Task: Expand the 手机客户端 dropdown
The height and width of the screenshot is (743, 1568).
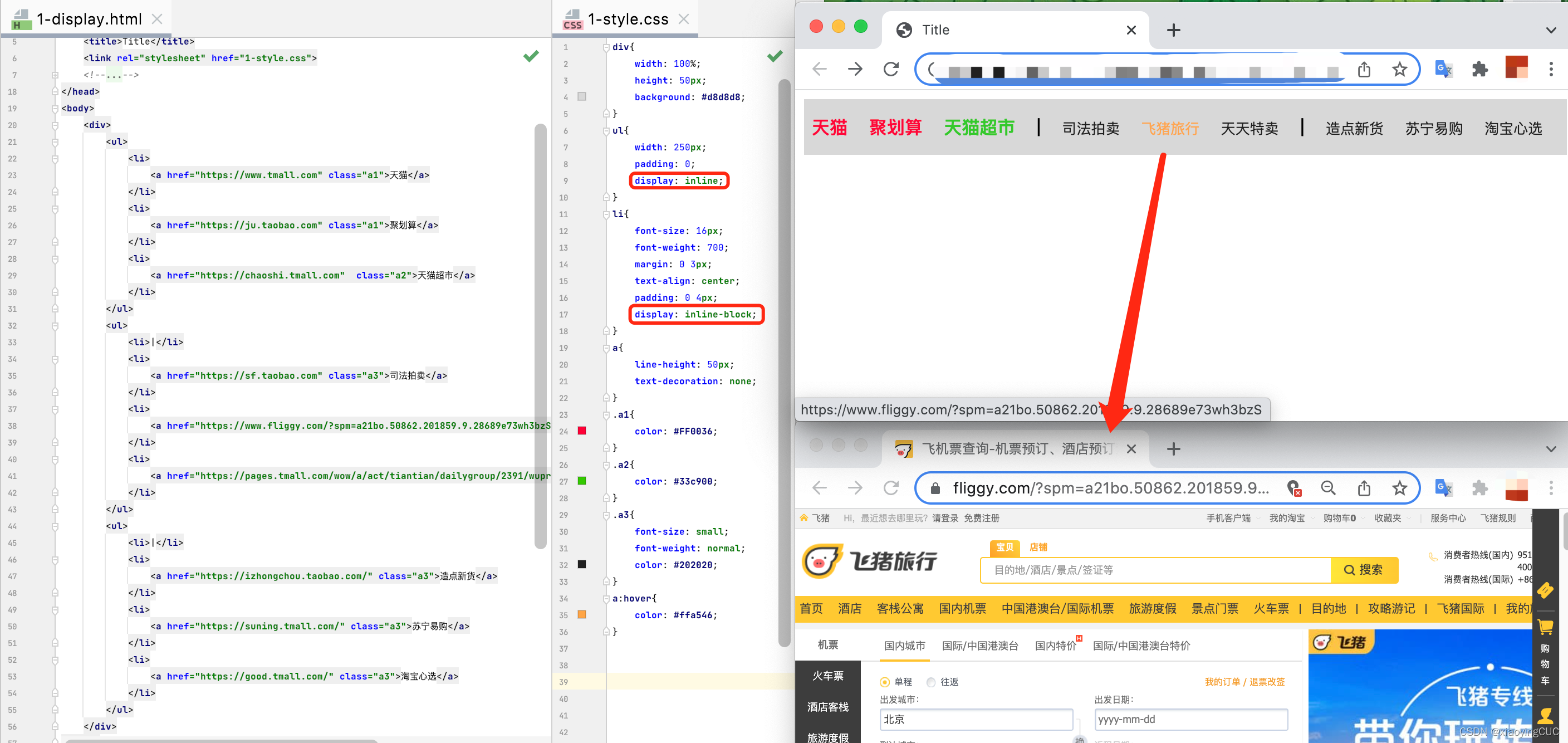Action: [x=1233, y=519]
